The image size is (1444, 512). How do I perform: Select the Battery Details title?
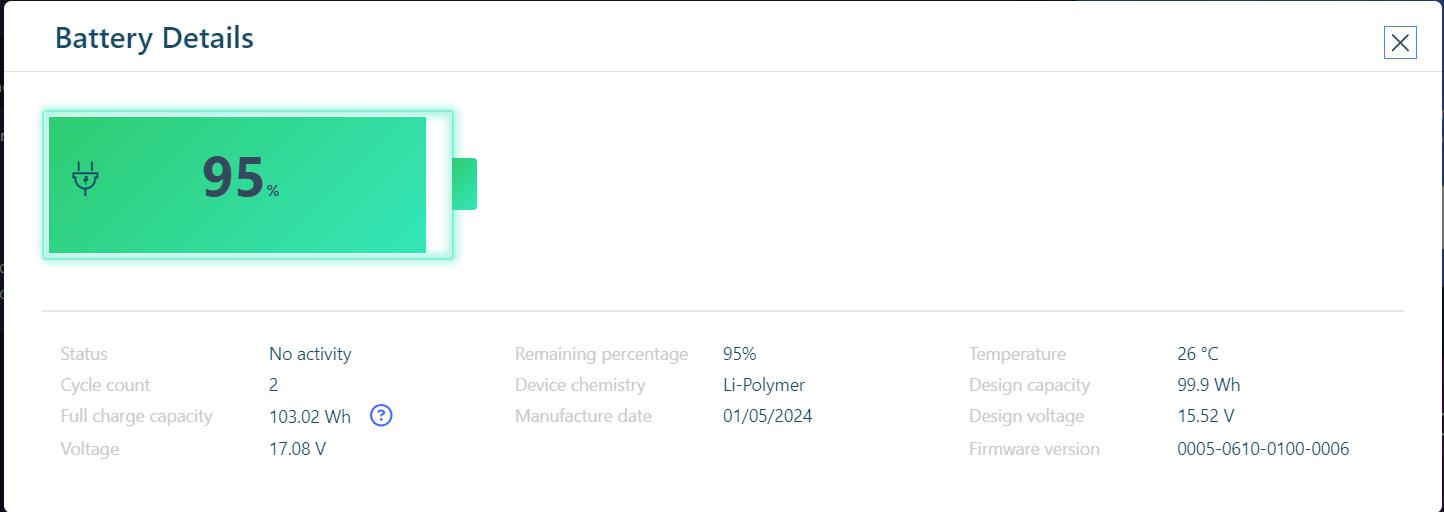154,38
